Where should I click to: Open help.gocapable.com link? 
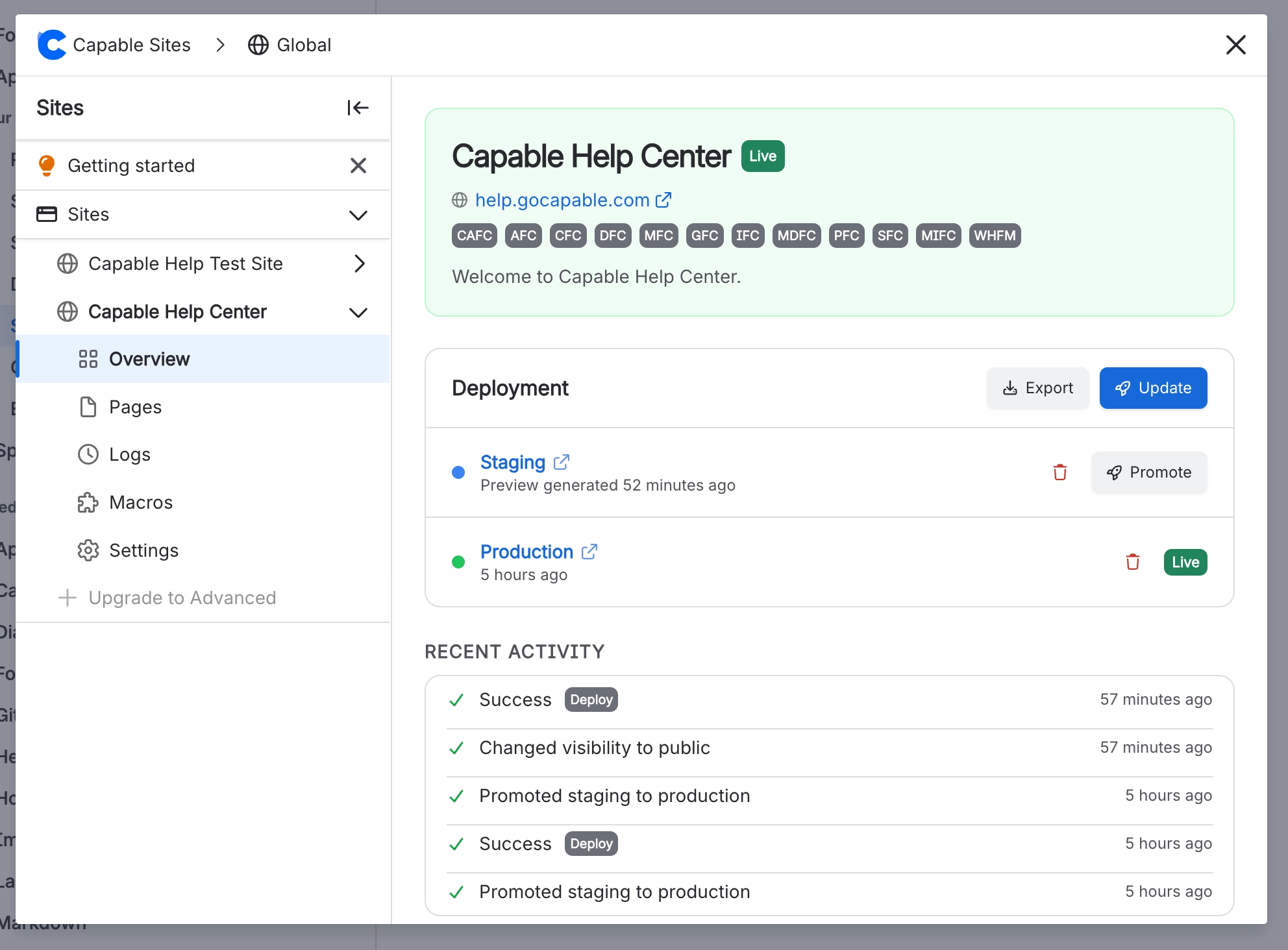tap(562, 200)
